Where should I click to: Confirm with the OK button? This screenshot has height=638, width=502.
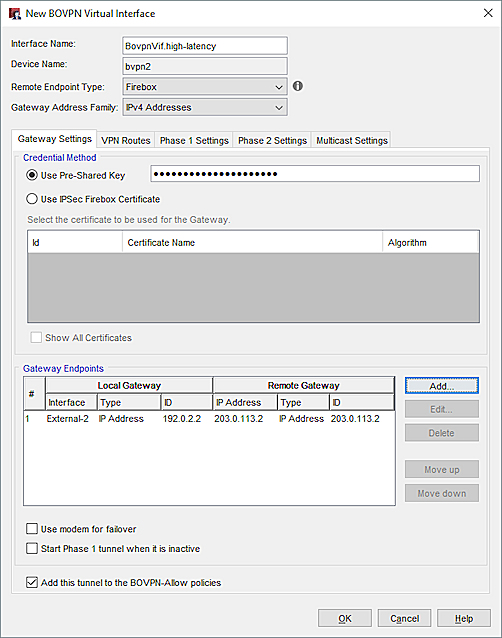point(345,618)
